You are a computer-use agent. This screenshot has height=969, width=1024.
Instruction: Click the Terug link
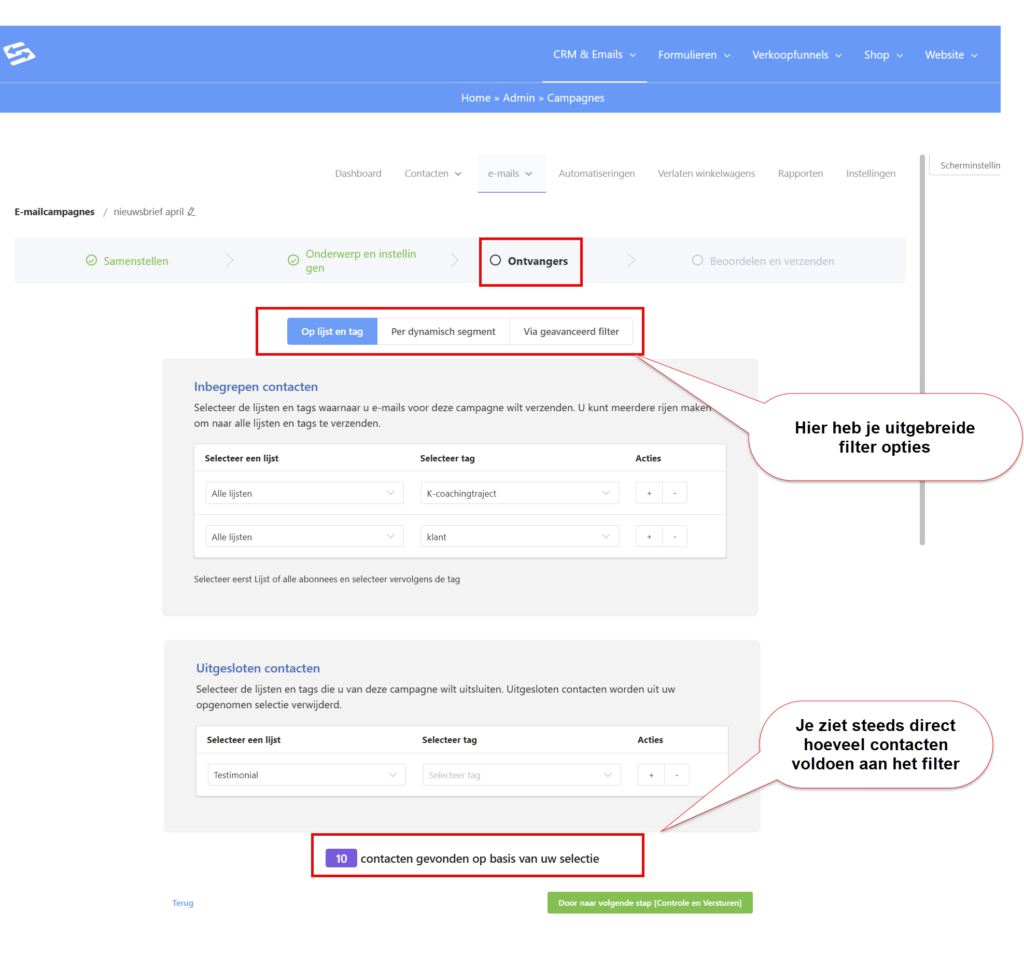[x=183, y=903]
